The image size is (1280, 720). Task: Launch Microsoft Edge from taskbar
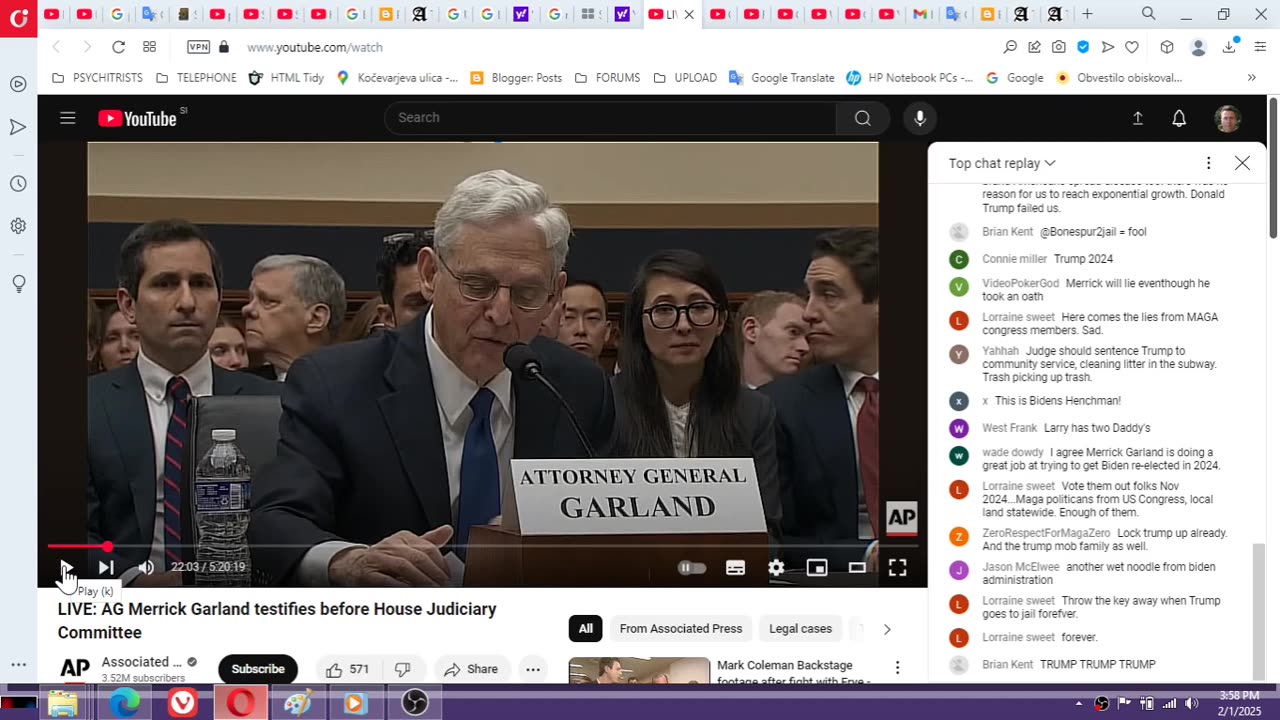pos(124,703)
